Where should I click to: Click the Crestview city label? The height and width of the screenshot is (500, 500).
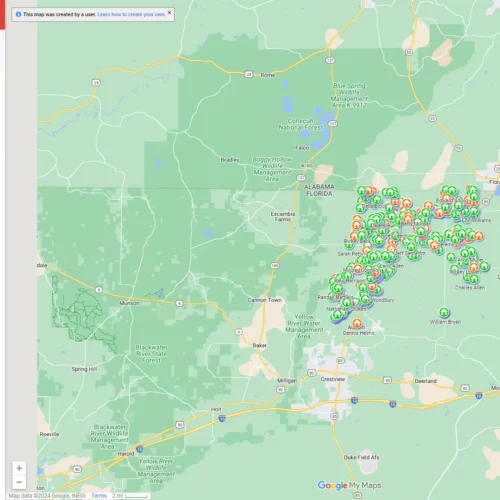333,379
